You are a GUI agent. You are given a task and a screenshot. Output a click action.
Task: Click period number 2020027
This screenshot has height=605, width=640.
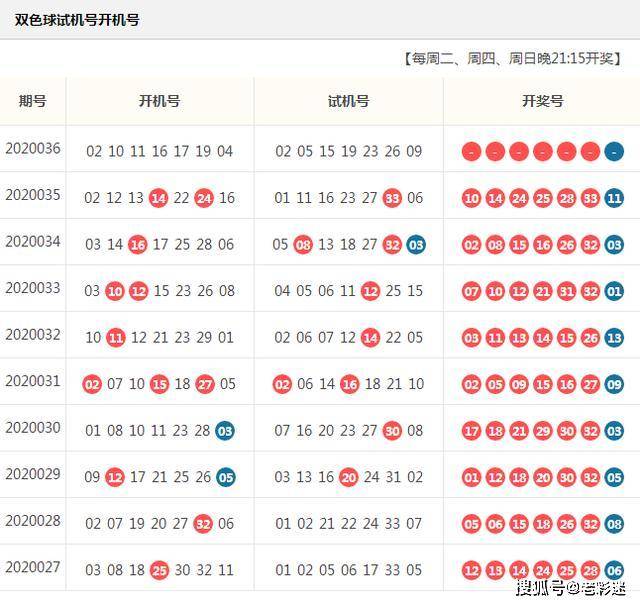point(33,567)
